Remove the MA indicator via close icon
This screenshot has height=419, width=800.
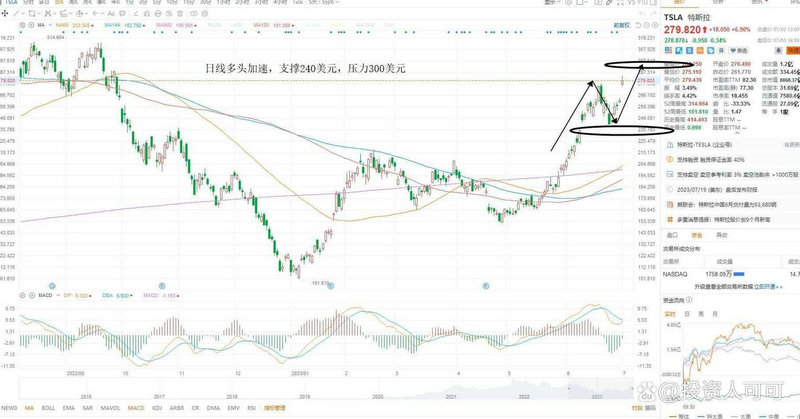(31, 25)
